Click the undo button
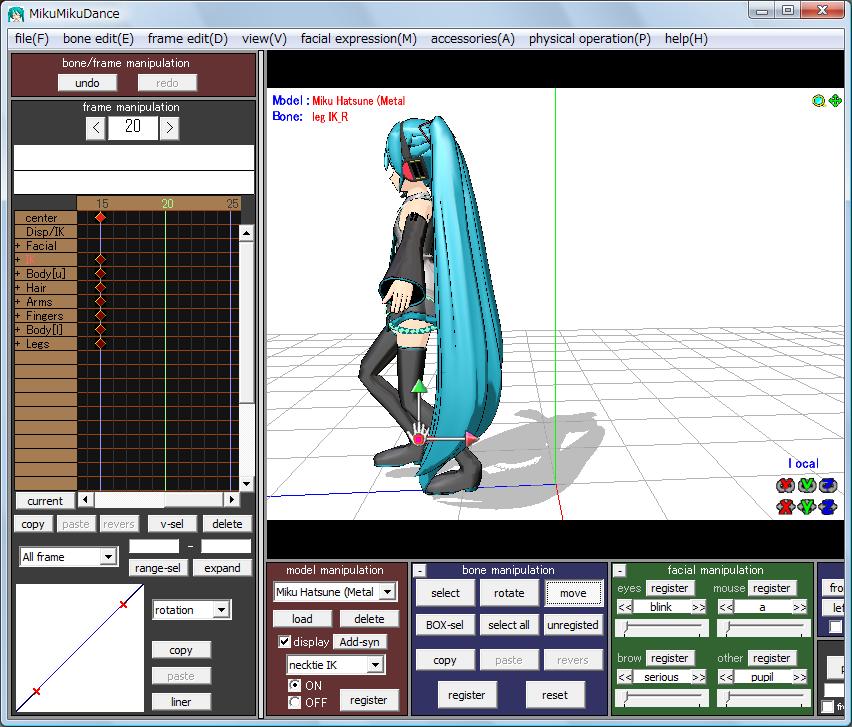This screenshot has height=727, width=852. pos(87,83)
